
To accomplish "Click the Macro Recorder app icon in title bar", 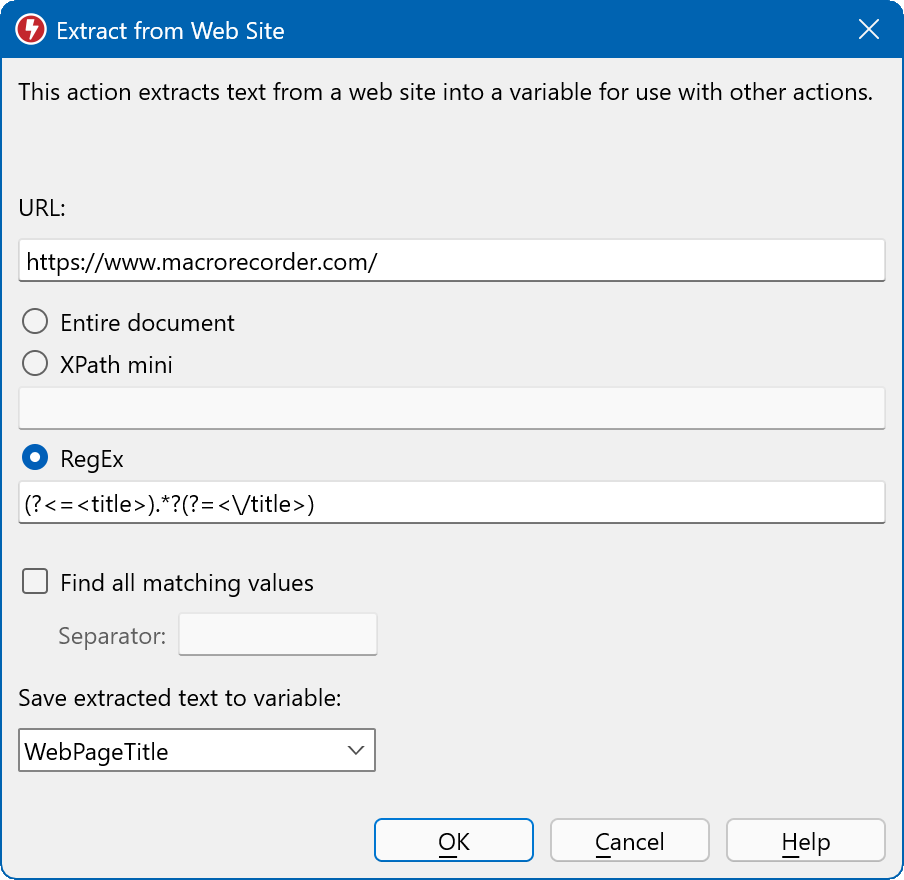I will click(31, 30).
